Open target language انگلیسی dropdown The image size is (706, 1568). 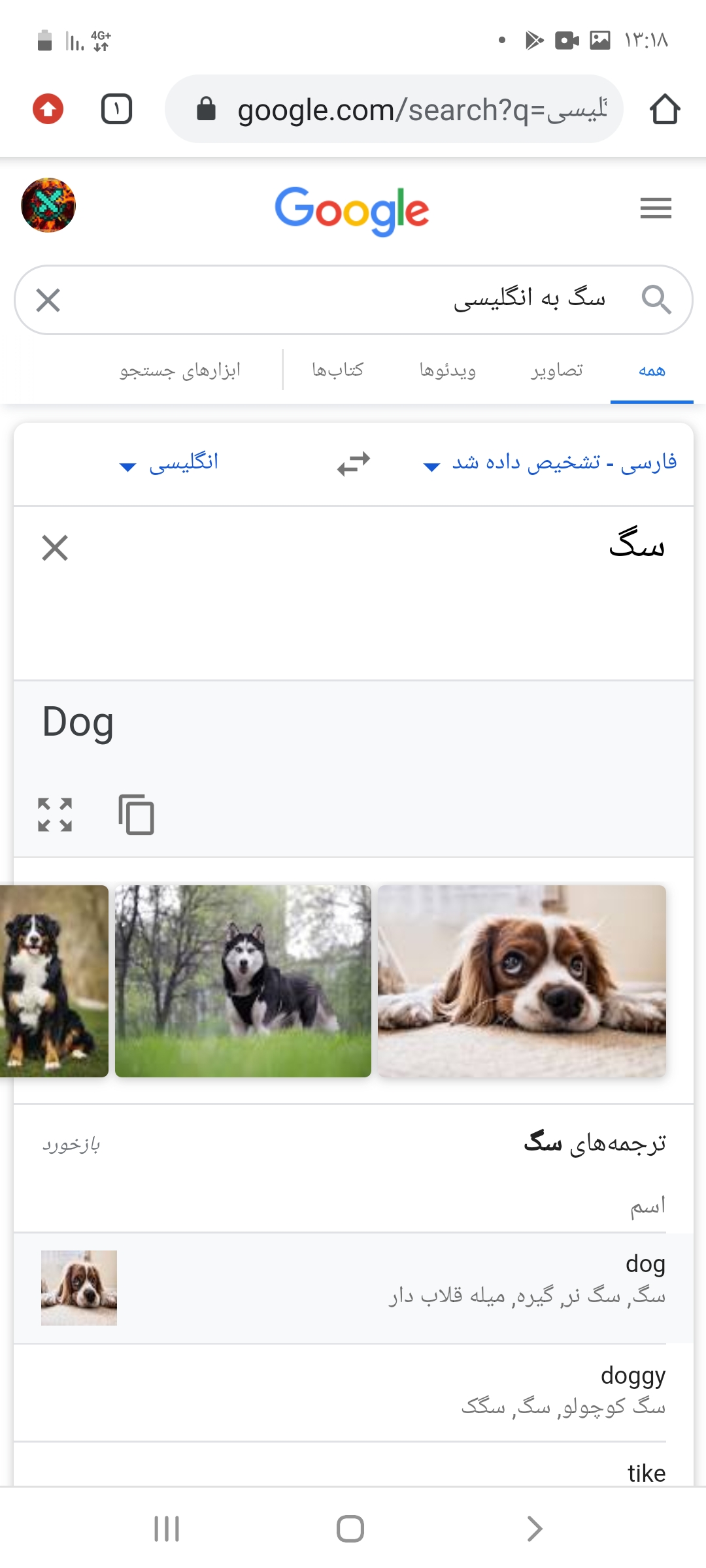click(x=169, y=463)
